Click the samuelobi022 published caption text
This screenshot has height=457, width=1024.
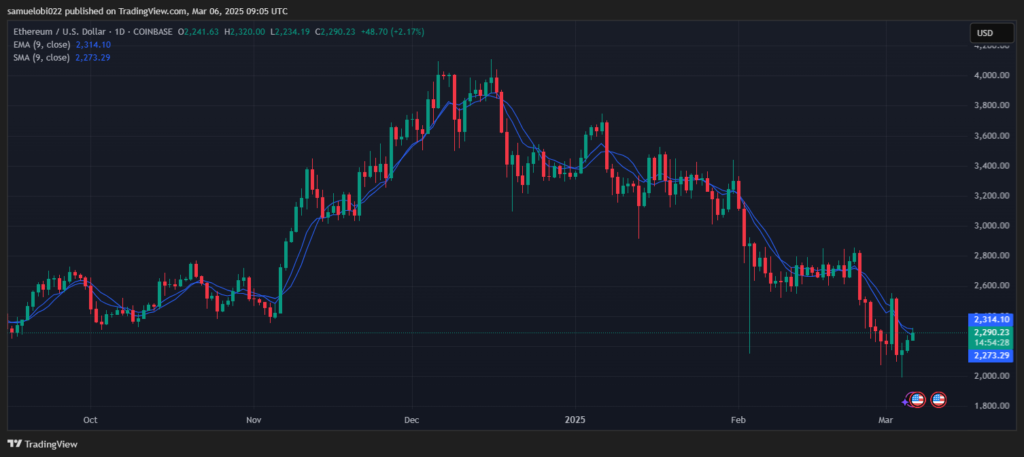pyautogui.click(x=148, y=11)
